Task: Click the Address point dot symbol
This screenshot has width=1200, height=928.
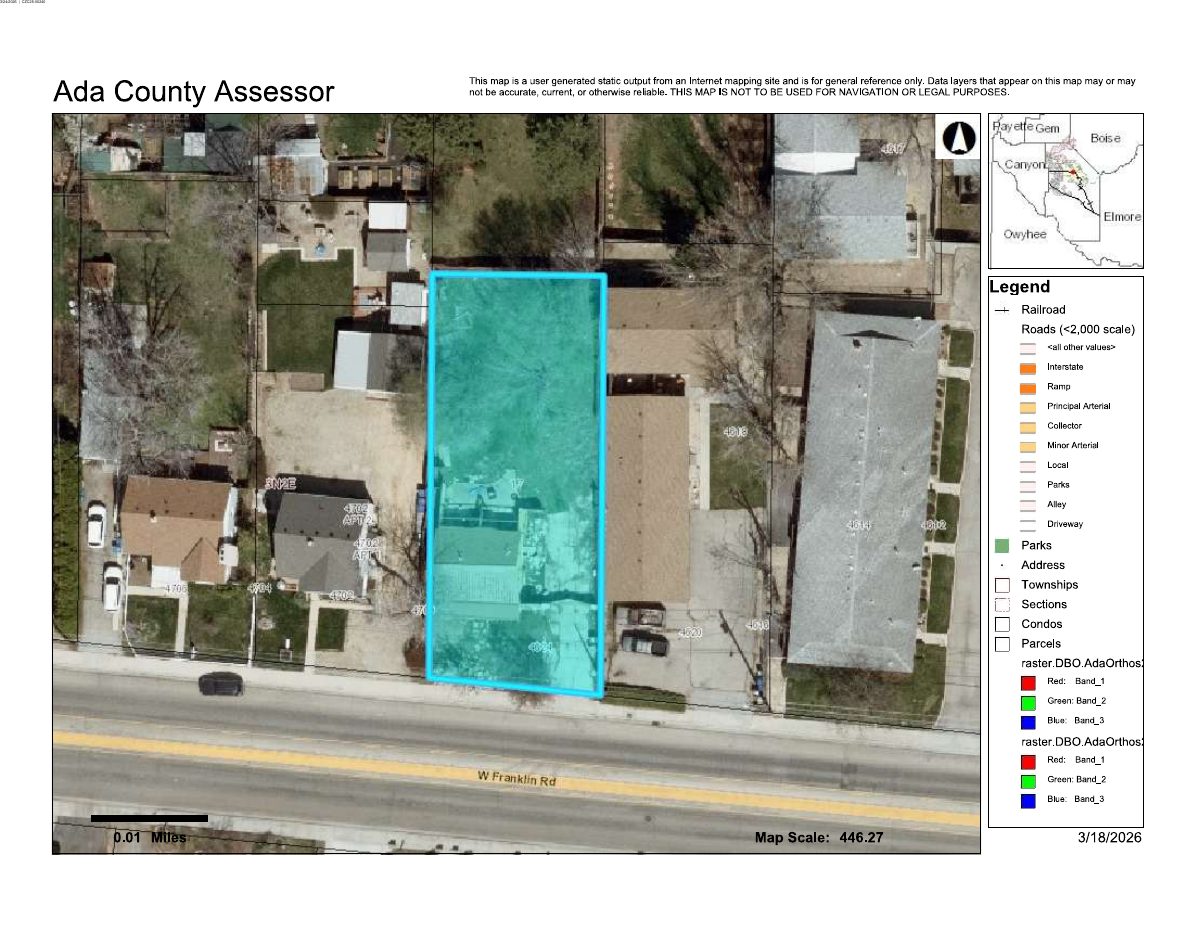Action: (x=1002, y=566)
